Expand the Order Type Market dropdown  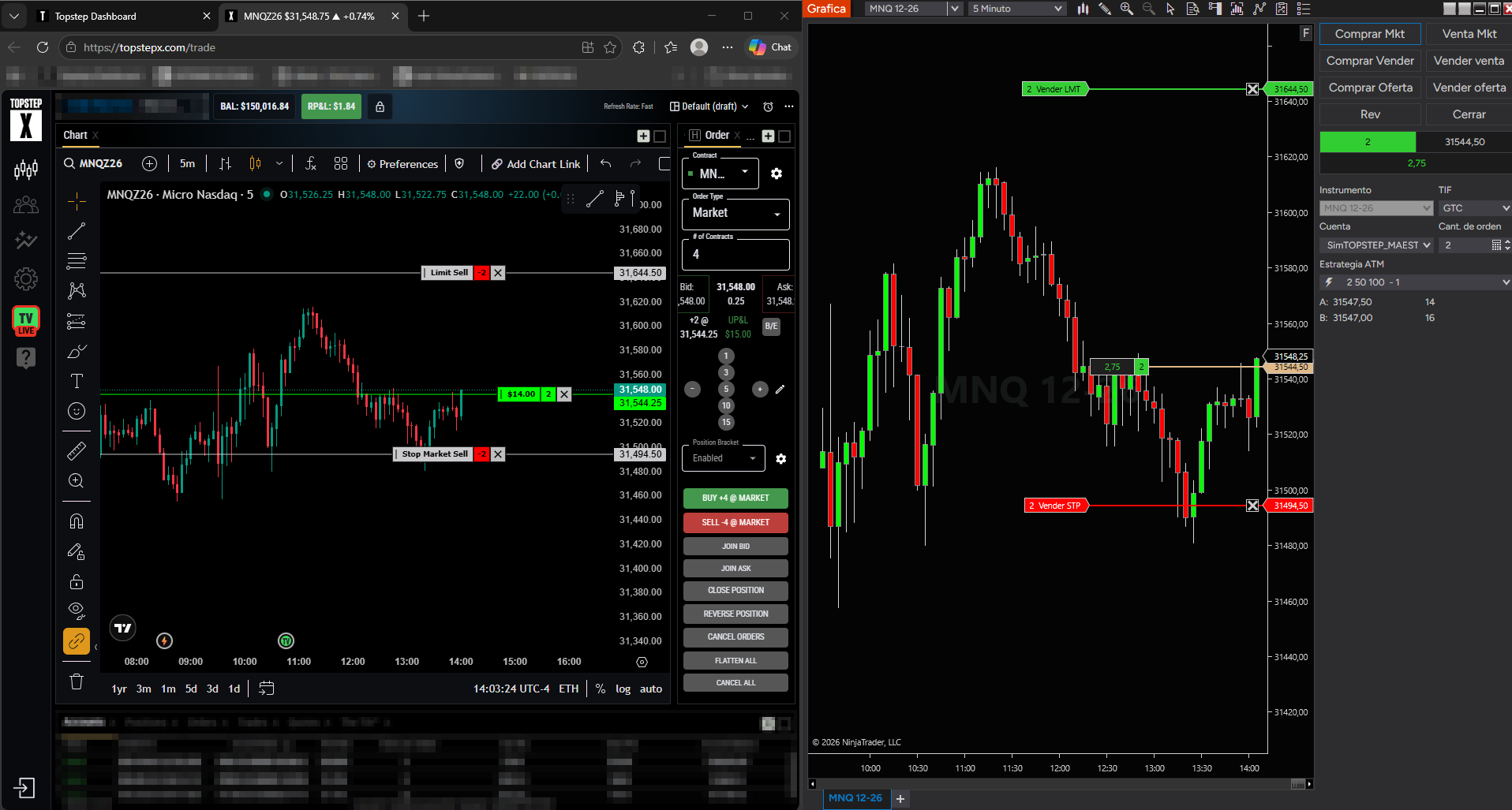(735, 213)
